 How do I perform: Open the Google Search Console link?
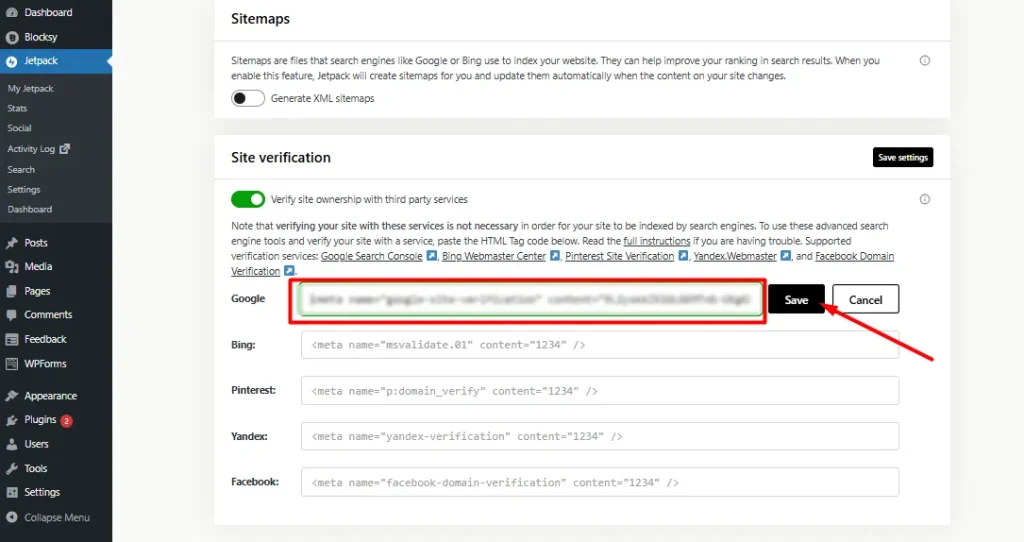coord(372,256)
